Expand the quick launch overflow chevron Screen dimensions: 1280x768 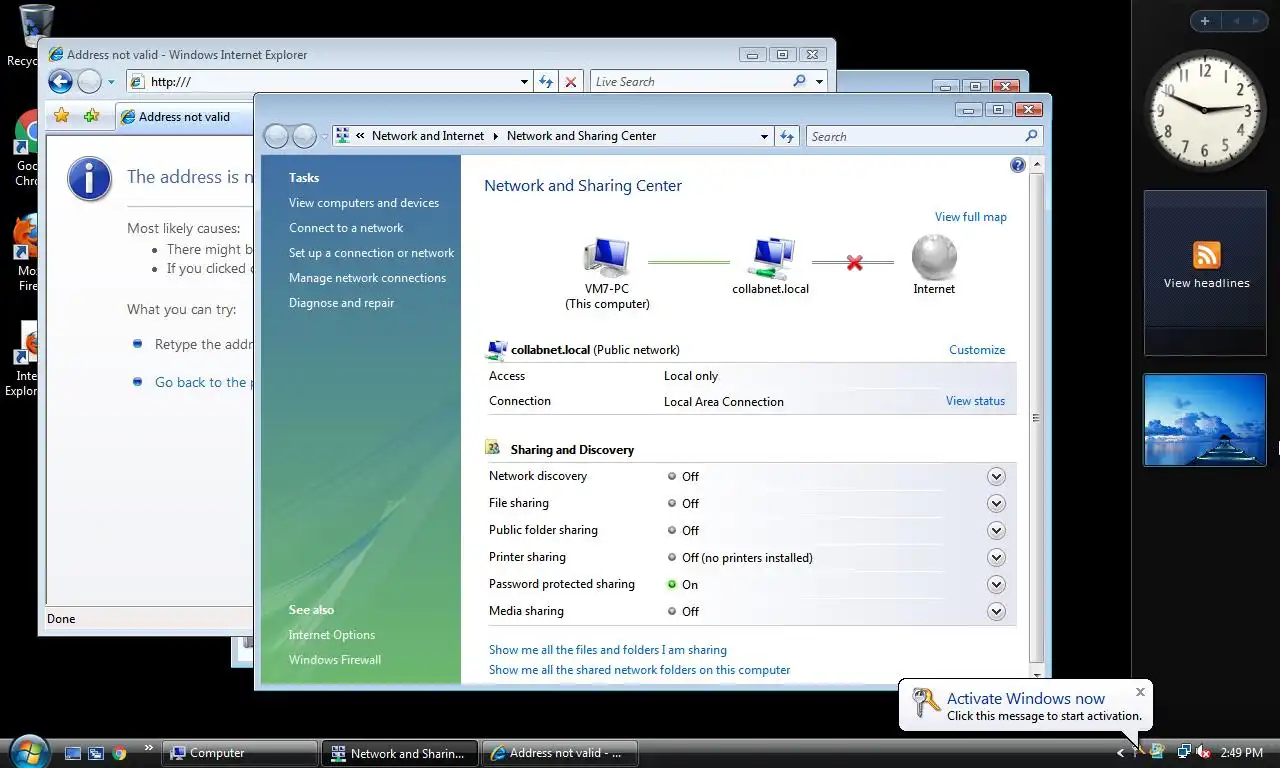(x=149, y=747)
